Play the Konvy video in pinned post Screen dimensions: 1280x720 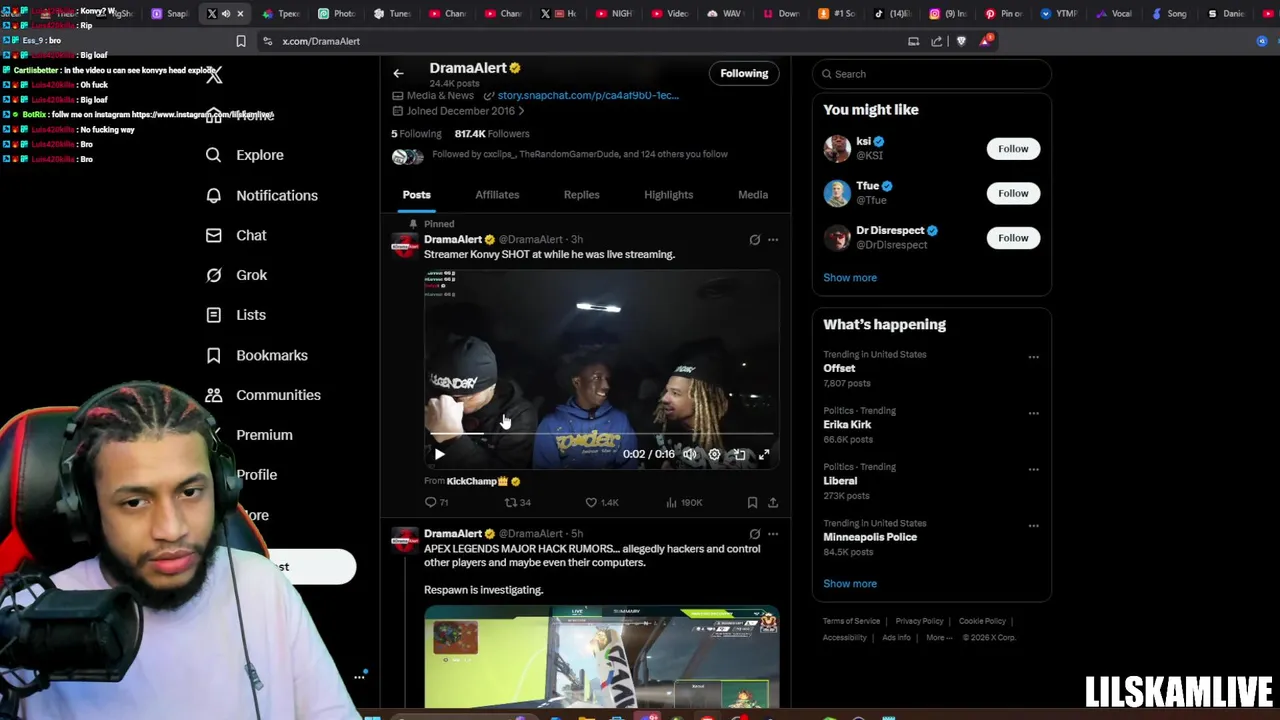click(x=439, y=454)
